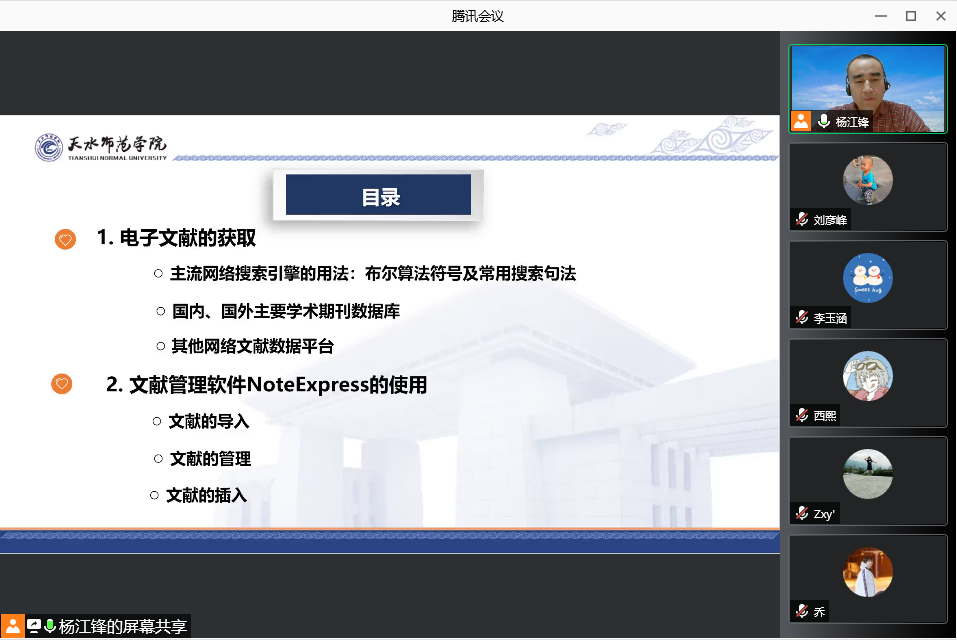Select 刘彦峰's toddler avatar
957x640 pixels.
point(867,180)
